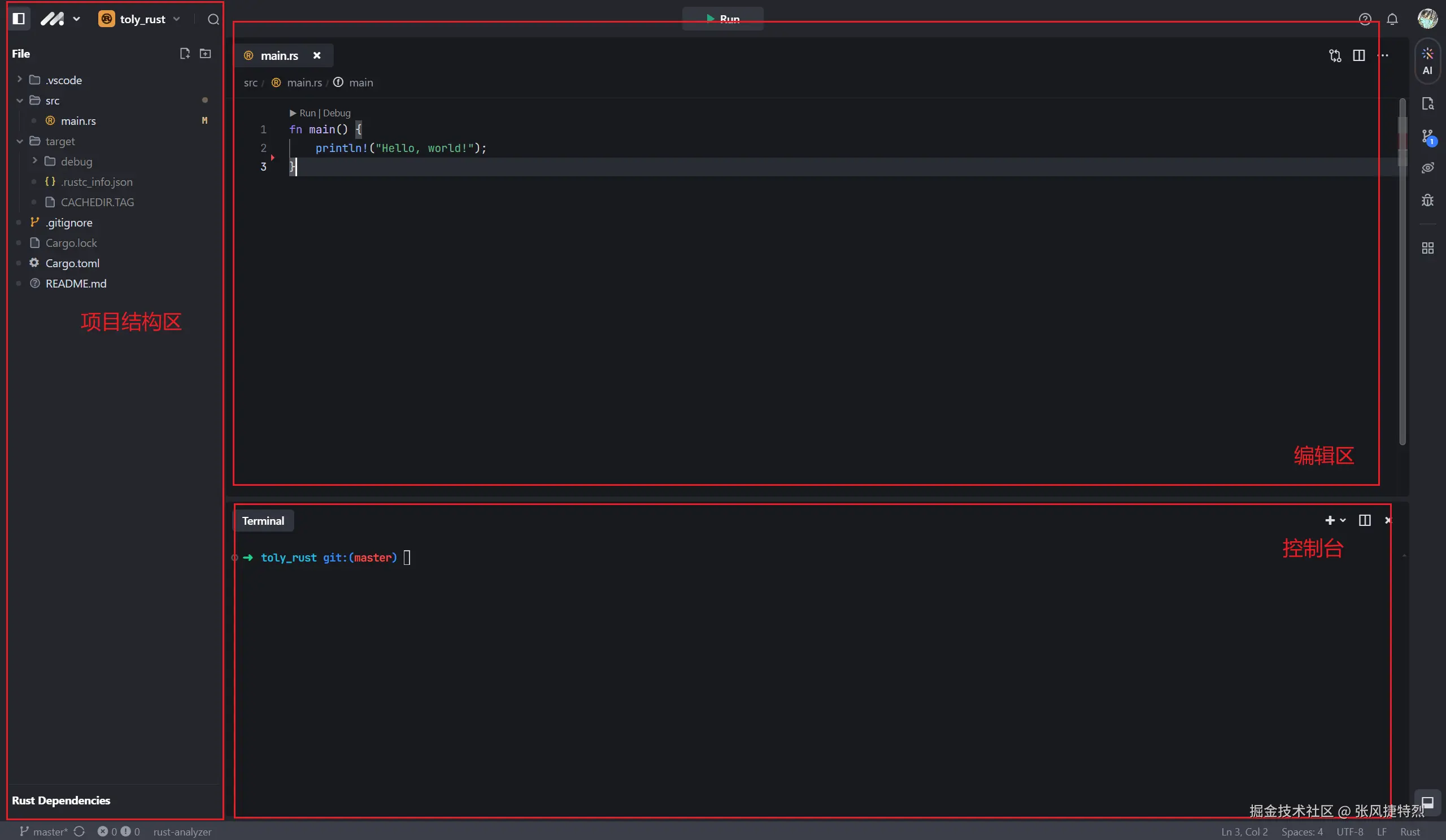Open the debug bug icon in right sidebar

coord(1427,200)
